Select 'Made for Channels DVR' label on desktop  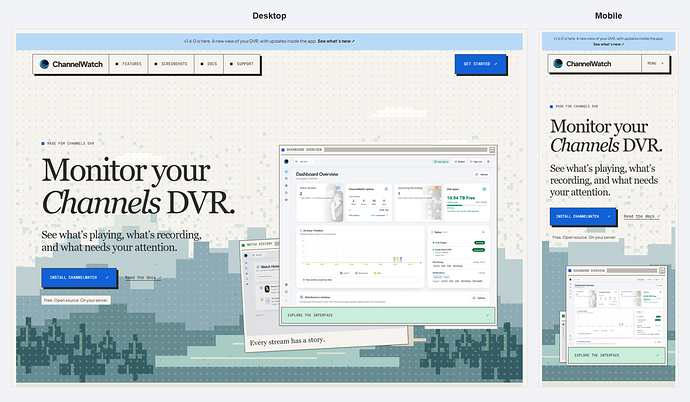(x=68, y=143)
